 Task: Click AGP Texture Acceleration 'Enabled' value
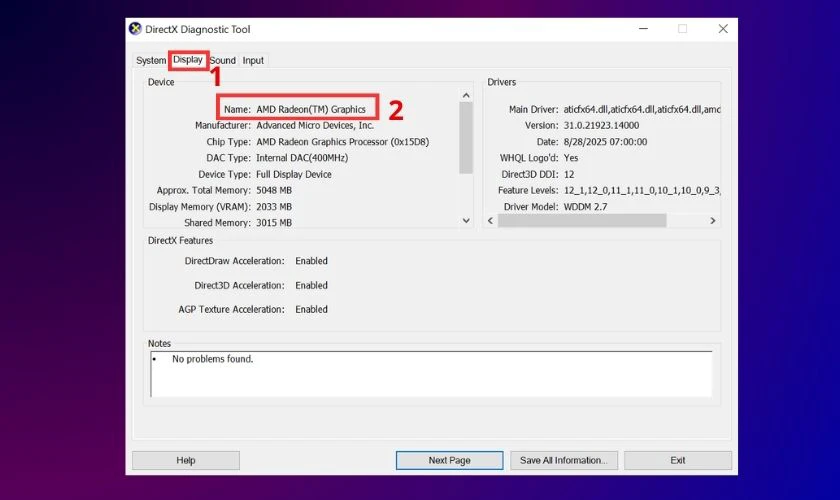pos(311,309)
